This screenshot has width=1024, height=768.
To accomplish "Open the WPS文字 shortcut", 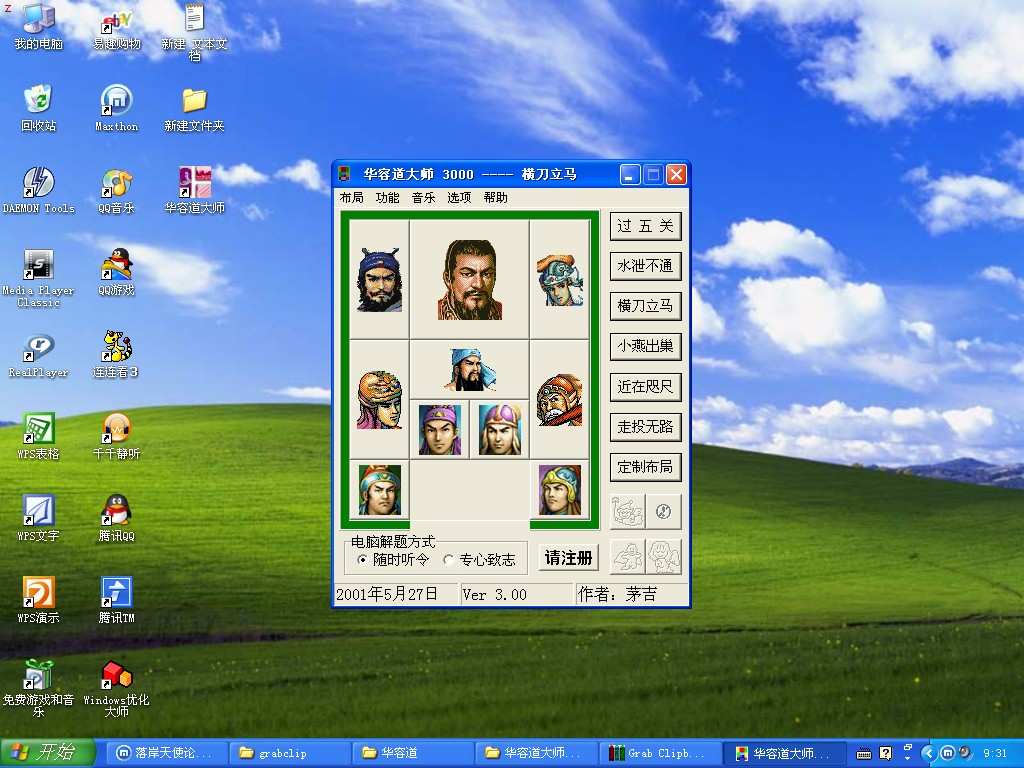I will pos(39,519).
